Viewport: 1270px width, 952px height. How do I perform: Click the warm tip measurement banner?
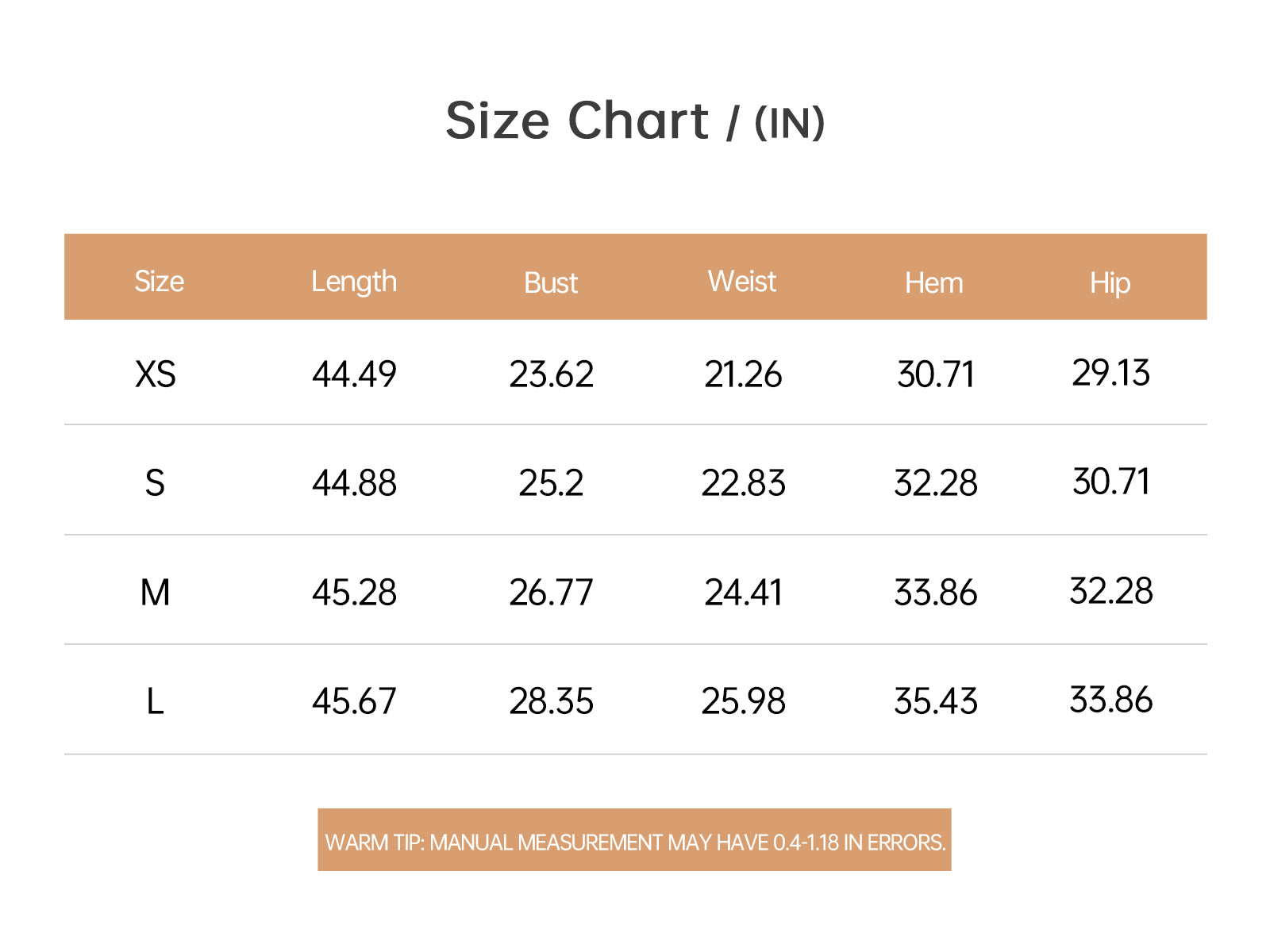[x=634, y=840]
